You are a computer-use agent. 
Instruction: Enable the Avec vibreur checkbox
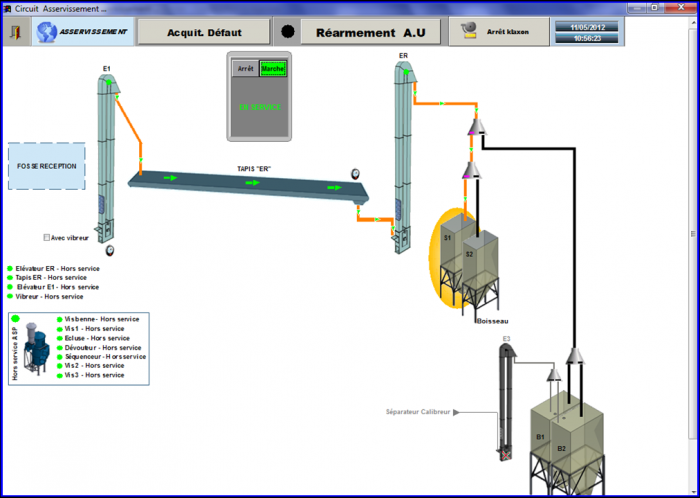46,238
